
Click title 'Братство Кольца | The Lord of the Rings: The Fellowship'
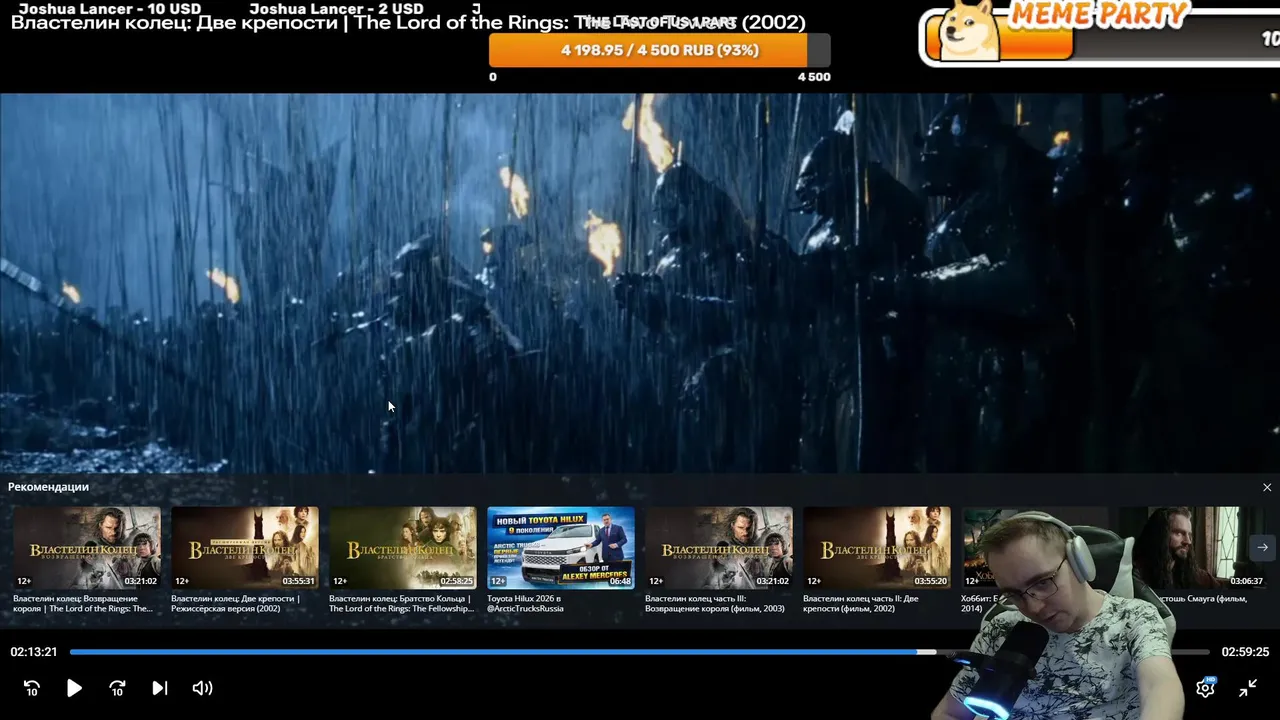pos(401,603)
